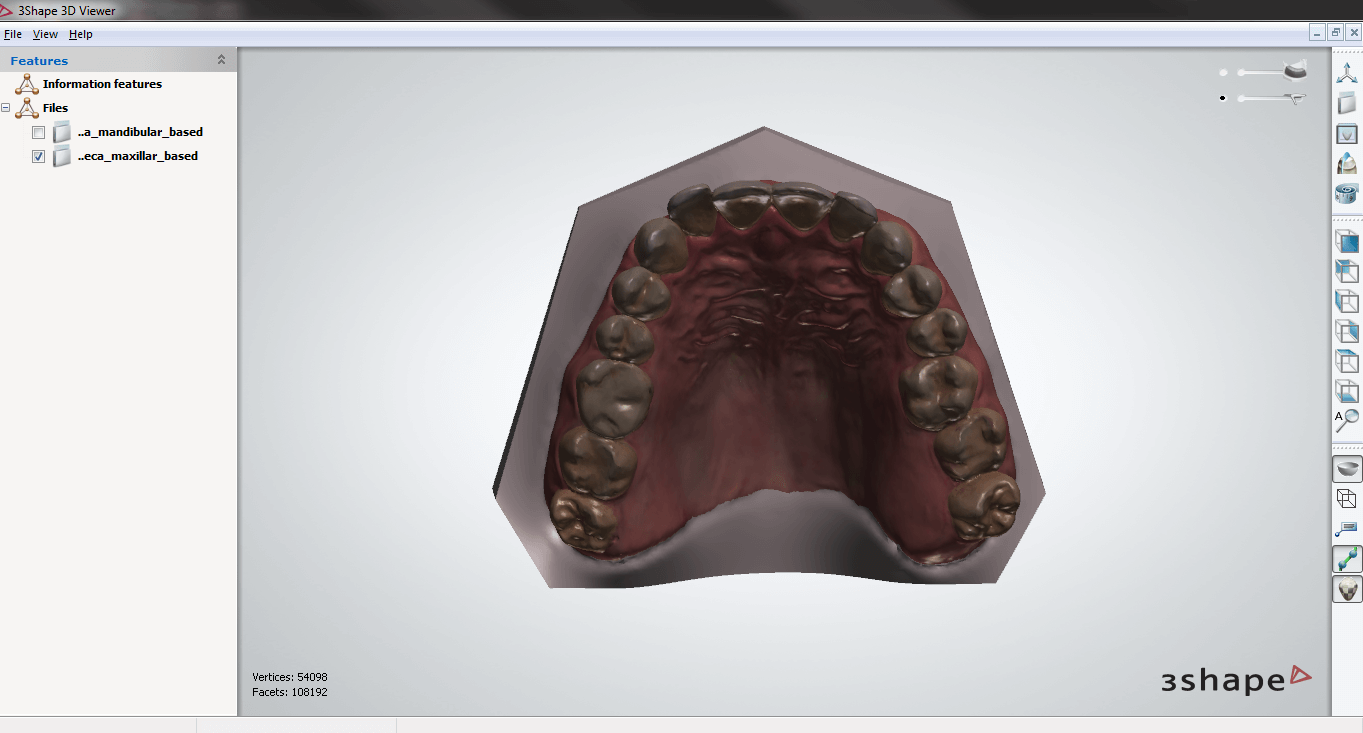Click the third view cube icon below the tape
This screenshot has height=733, width=1363.
coord(1347,301)
